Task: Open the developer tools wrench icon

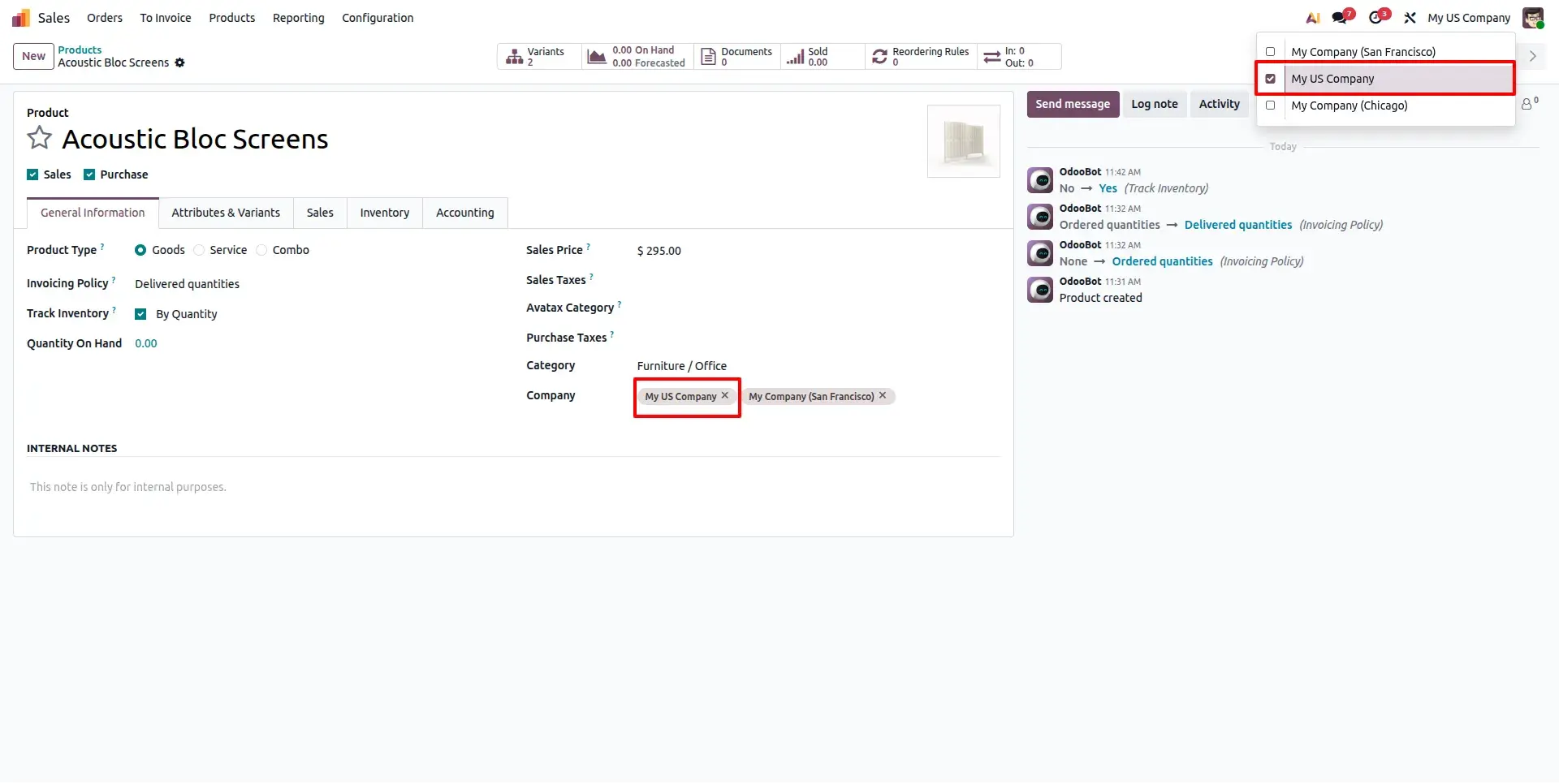Action: (1410, 18)
